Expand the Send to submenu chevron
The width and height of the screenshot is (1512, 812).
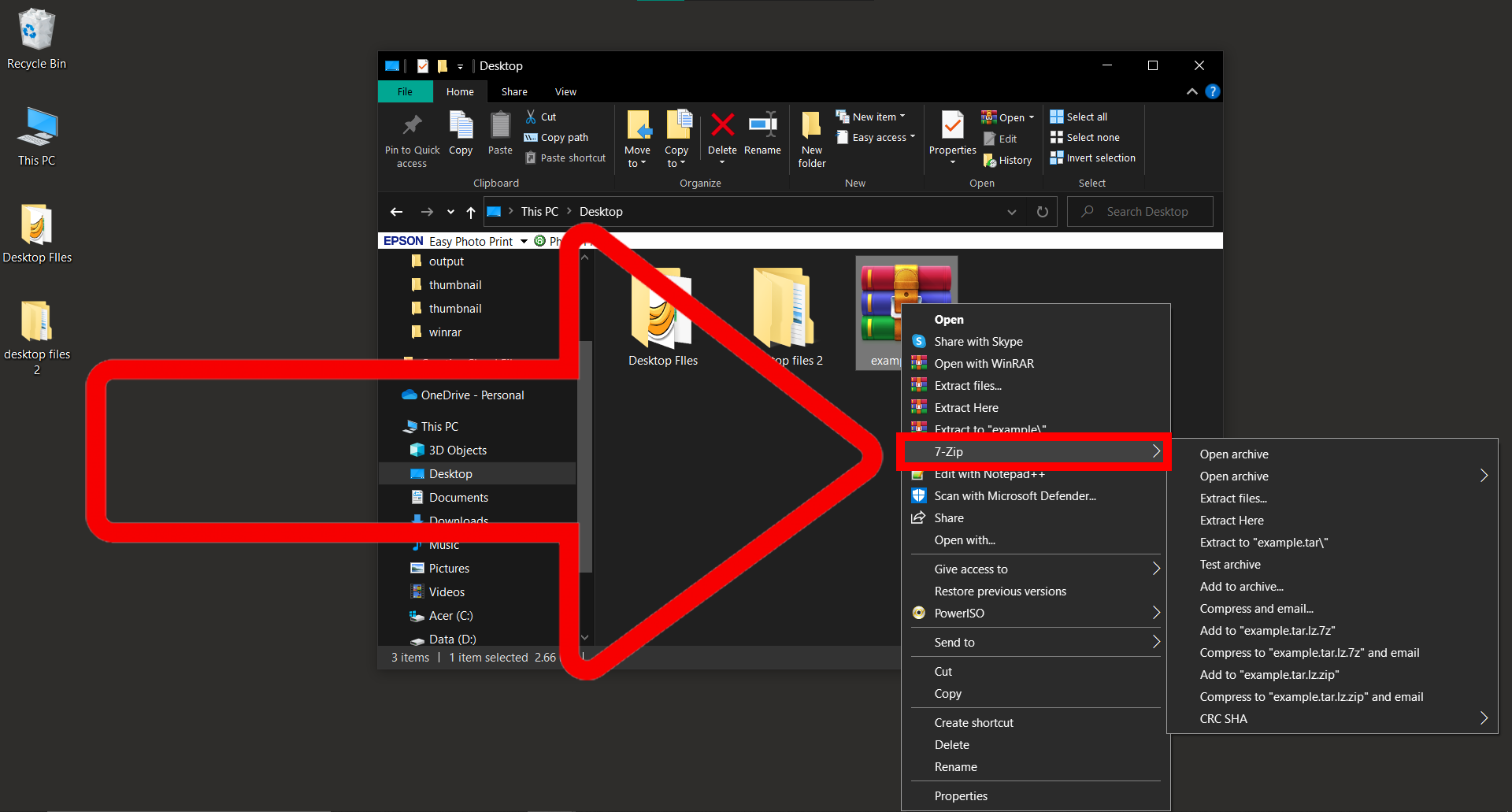(x=1154, y=642)
